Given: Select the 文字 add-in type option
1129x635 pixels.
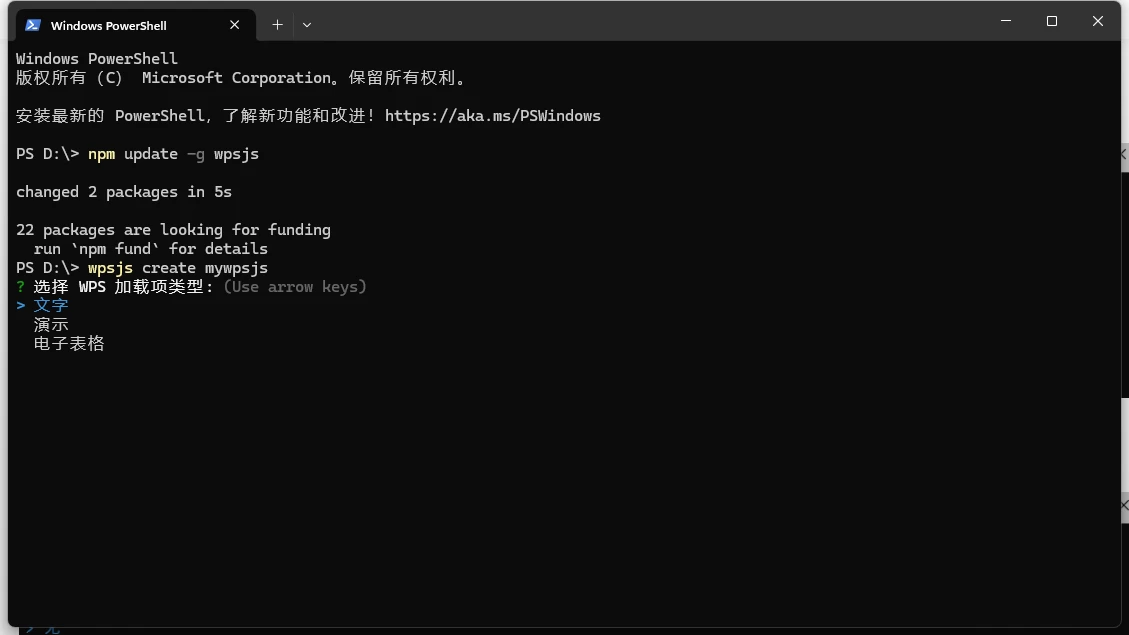Looking at the screenshot, I should click(x=51, y=306).
